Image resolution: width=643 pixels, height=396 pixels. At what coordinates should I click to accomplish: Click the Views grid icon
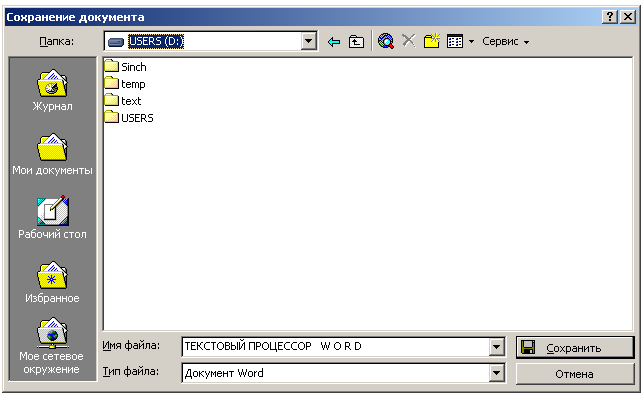pyautogui.click(x=455, y=41)
